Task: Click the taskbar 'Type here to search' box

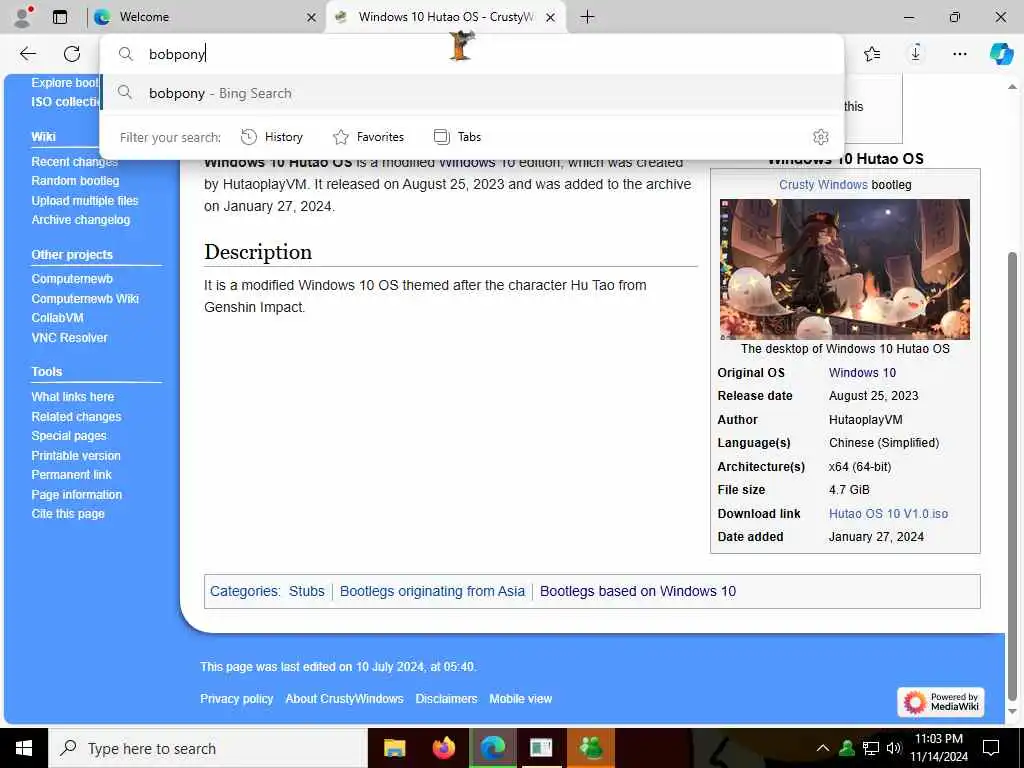Action: point(208,748)
